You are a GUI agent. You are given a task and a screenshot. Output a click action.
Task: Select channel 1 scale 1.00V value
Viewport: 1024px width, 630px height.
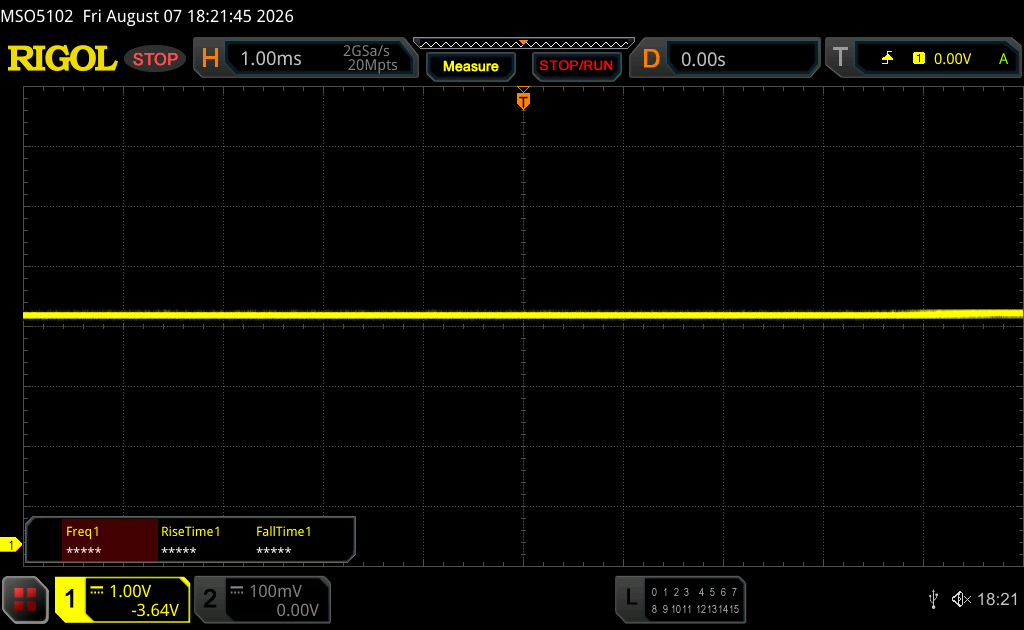(130, 591)
